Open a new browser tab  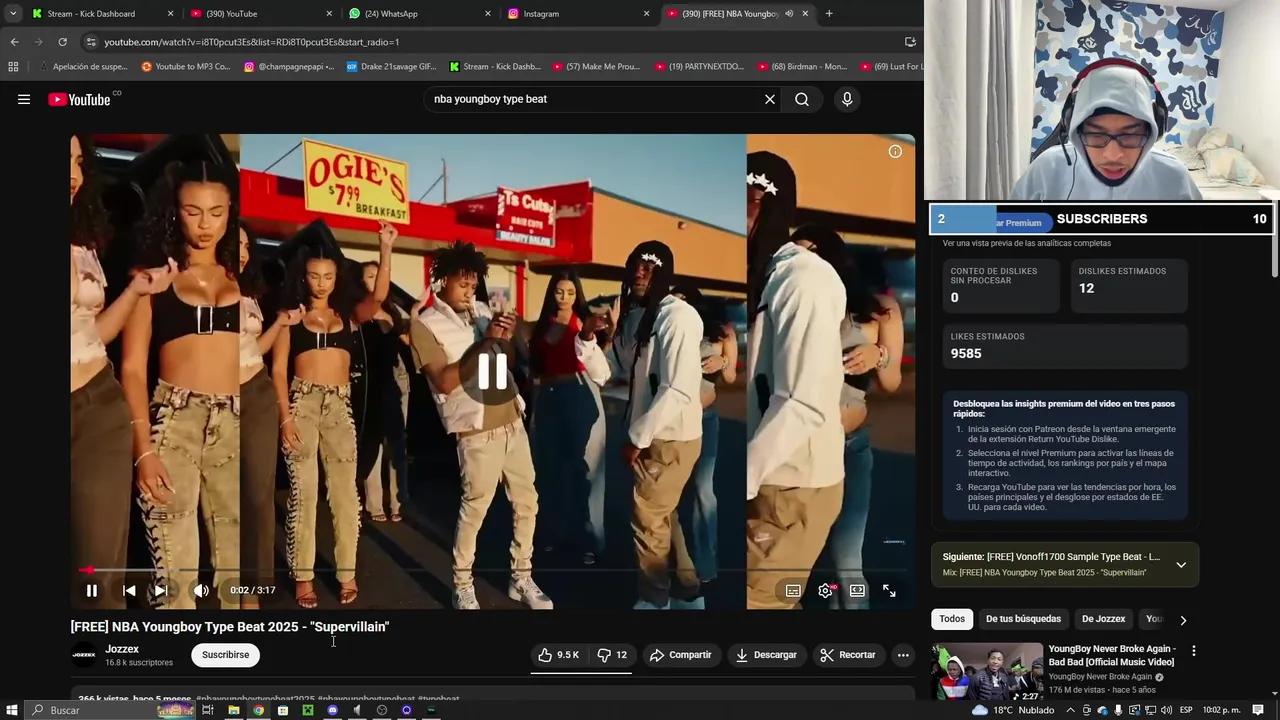829,13
